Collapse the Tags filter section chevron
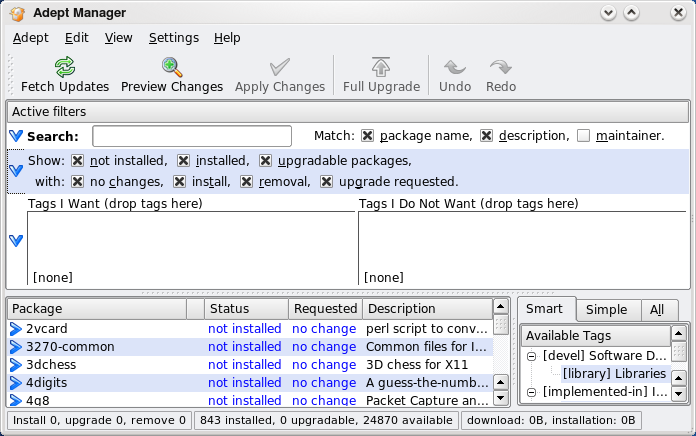This screenshot has height=436, width=696. tap(16, 241)
